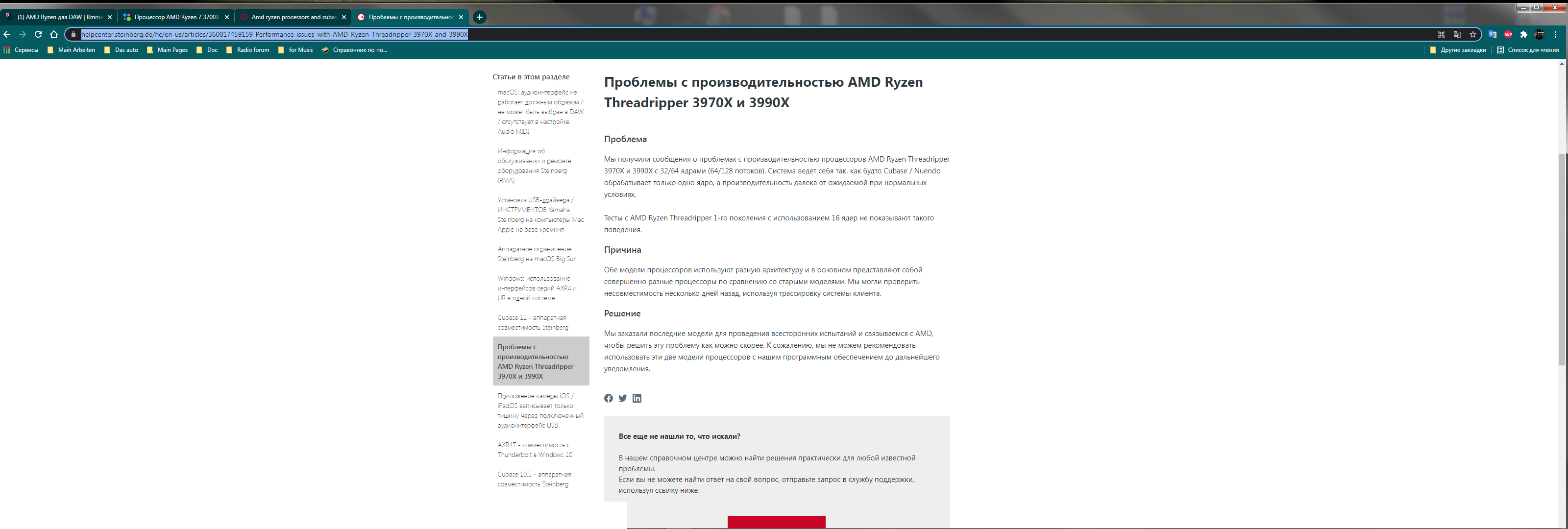Select the Проблемы с производительностью tab

tap(410, 17)
